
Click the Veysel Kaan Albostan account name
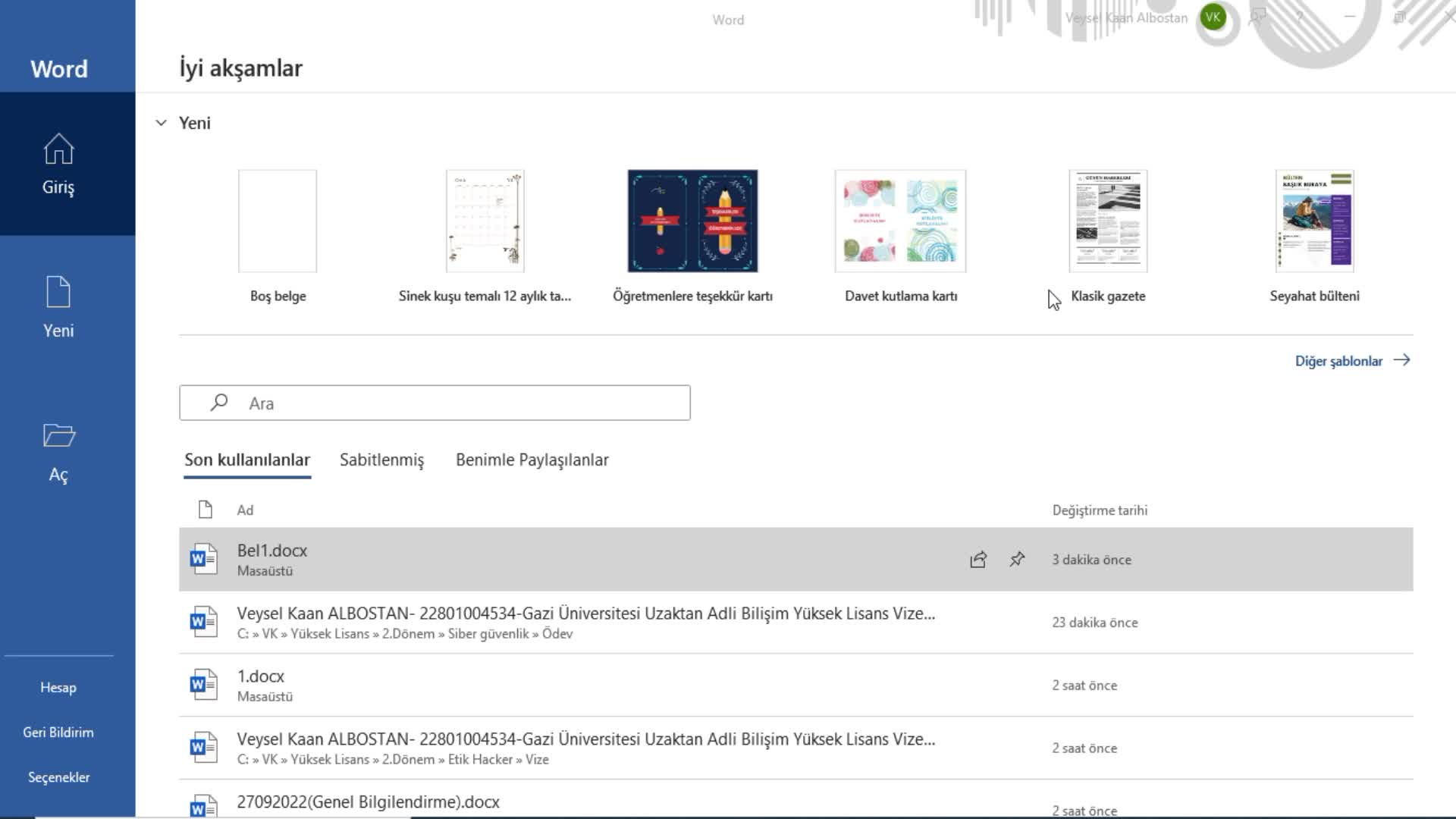1126,18
